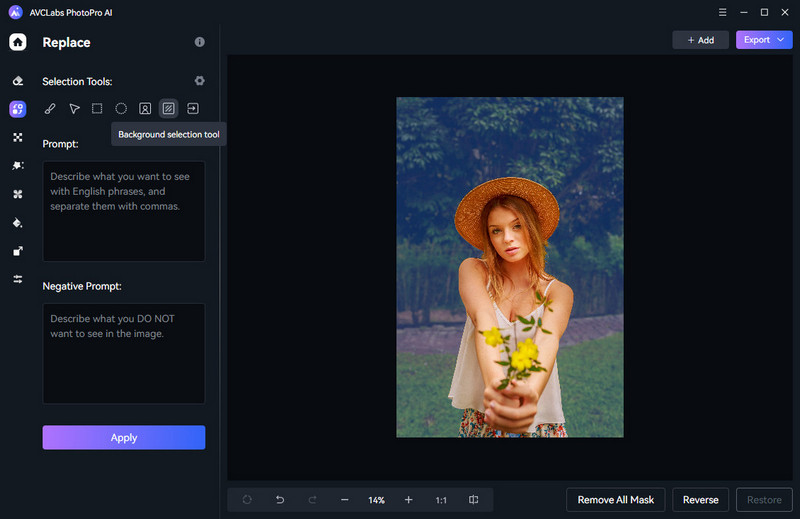
Task: Select the Eraser tool in the sidebar
Action: (18, 81)
